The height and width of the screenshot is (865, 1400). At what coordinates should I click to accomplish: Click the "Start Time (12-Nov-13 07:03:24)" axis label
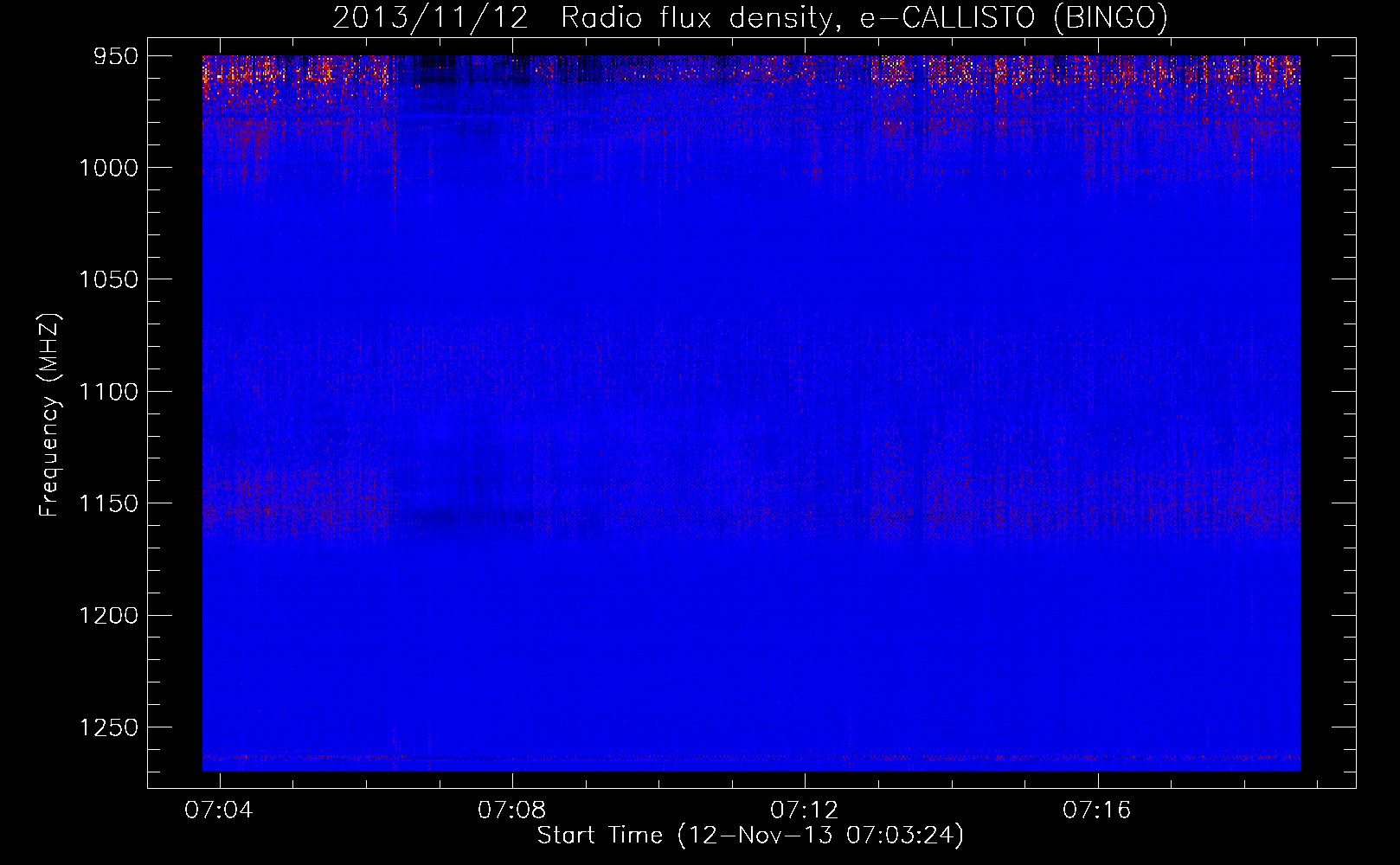(x=750, y=836)
